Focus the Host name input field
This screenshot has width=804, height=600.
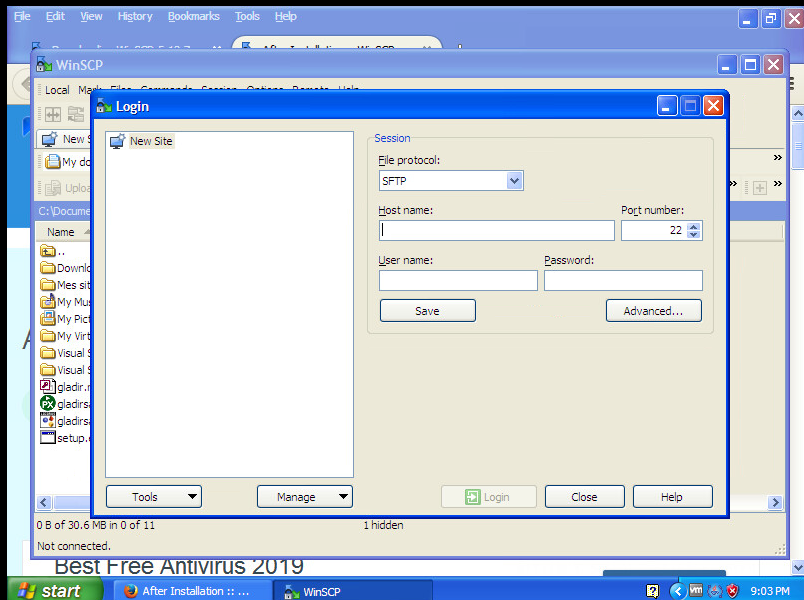pos(496,230)
